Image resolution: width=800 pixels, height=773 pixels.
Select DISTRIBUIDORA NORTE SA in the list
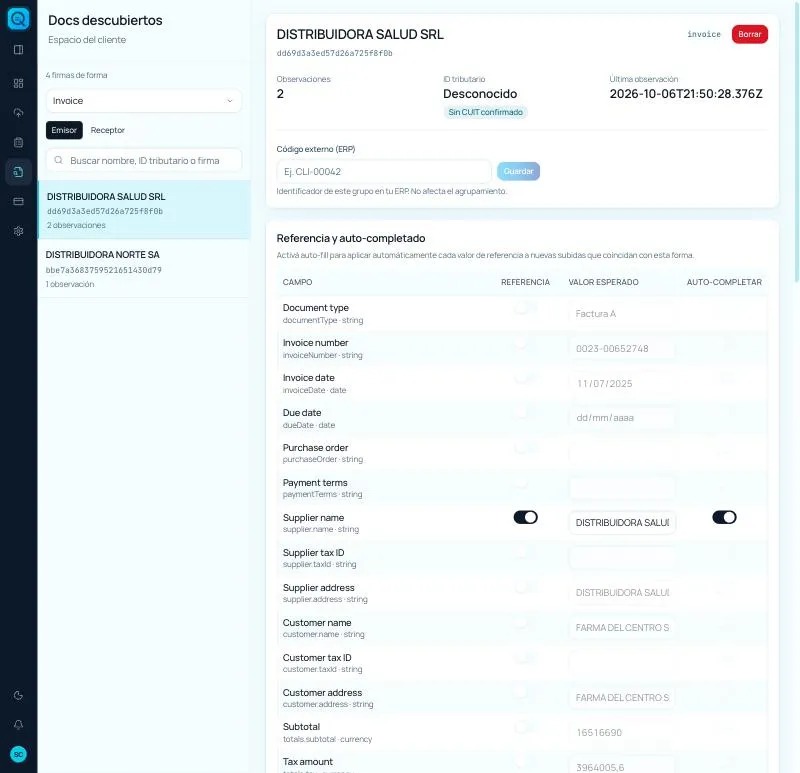pos(144,268)
